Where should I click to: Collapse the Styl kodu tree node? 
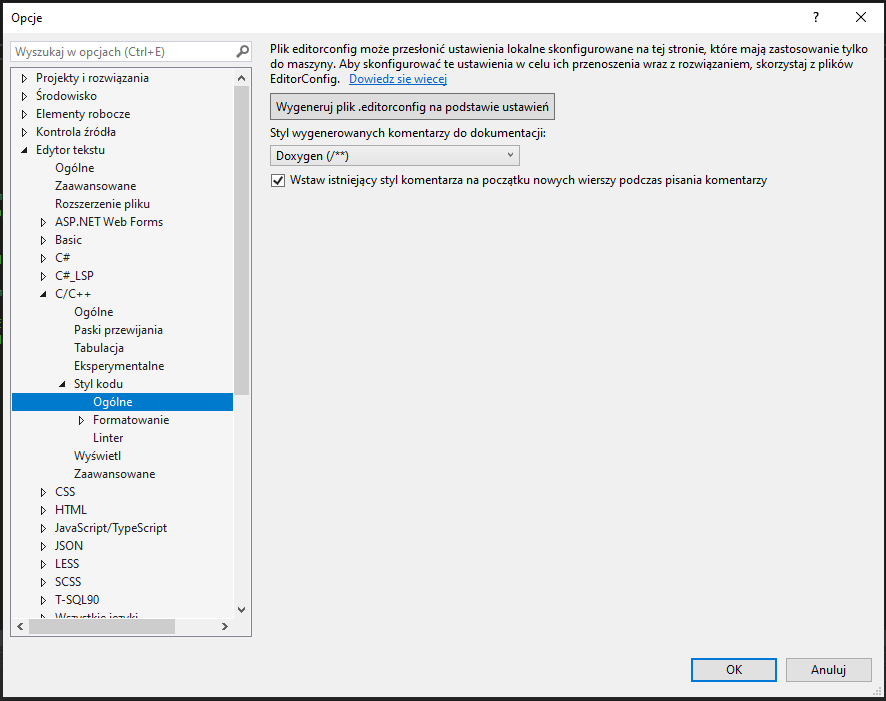(x=63, y=384)
